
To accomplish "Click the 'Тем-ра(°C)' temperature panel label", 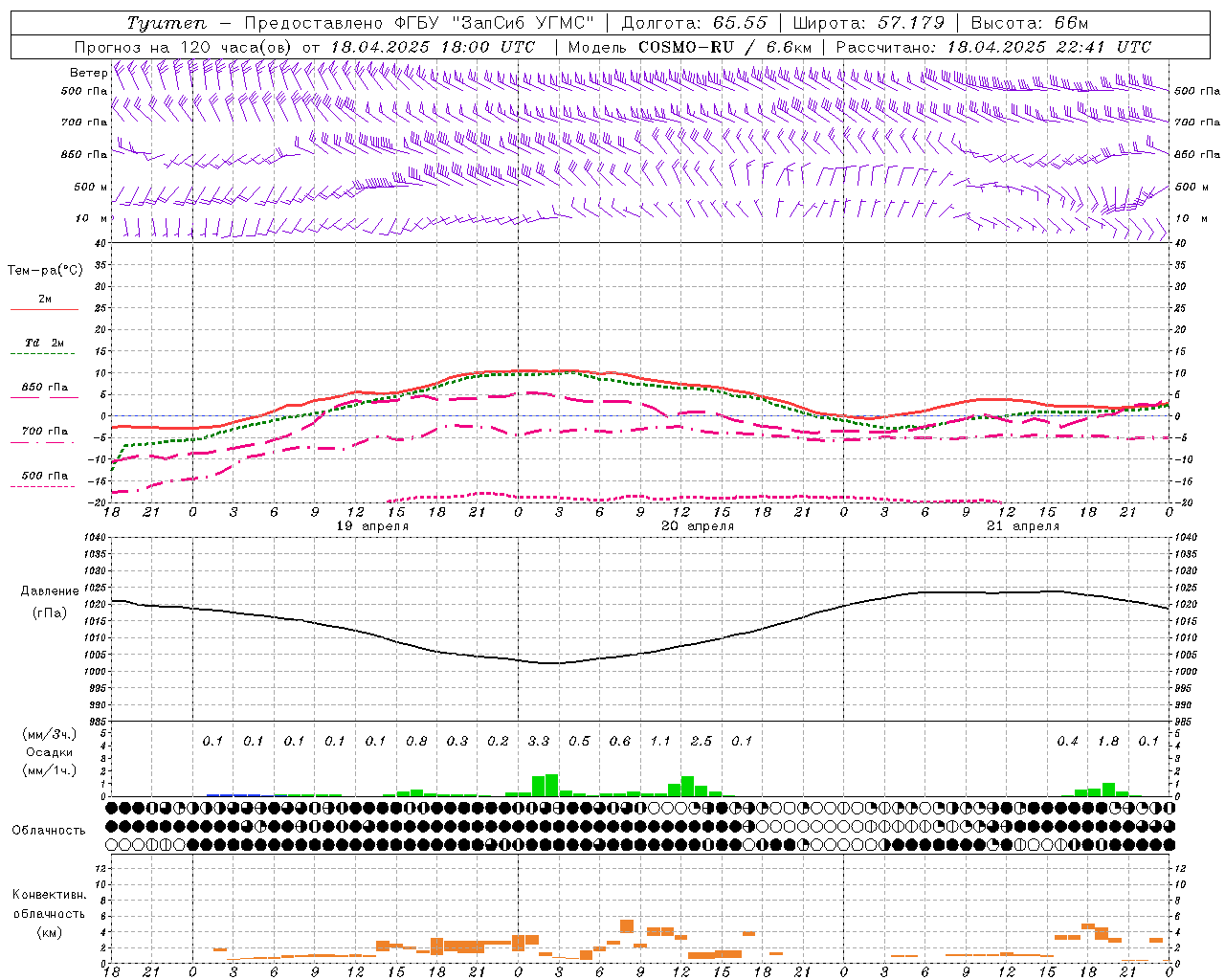I will pos(45,271).
